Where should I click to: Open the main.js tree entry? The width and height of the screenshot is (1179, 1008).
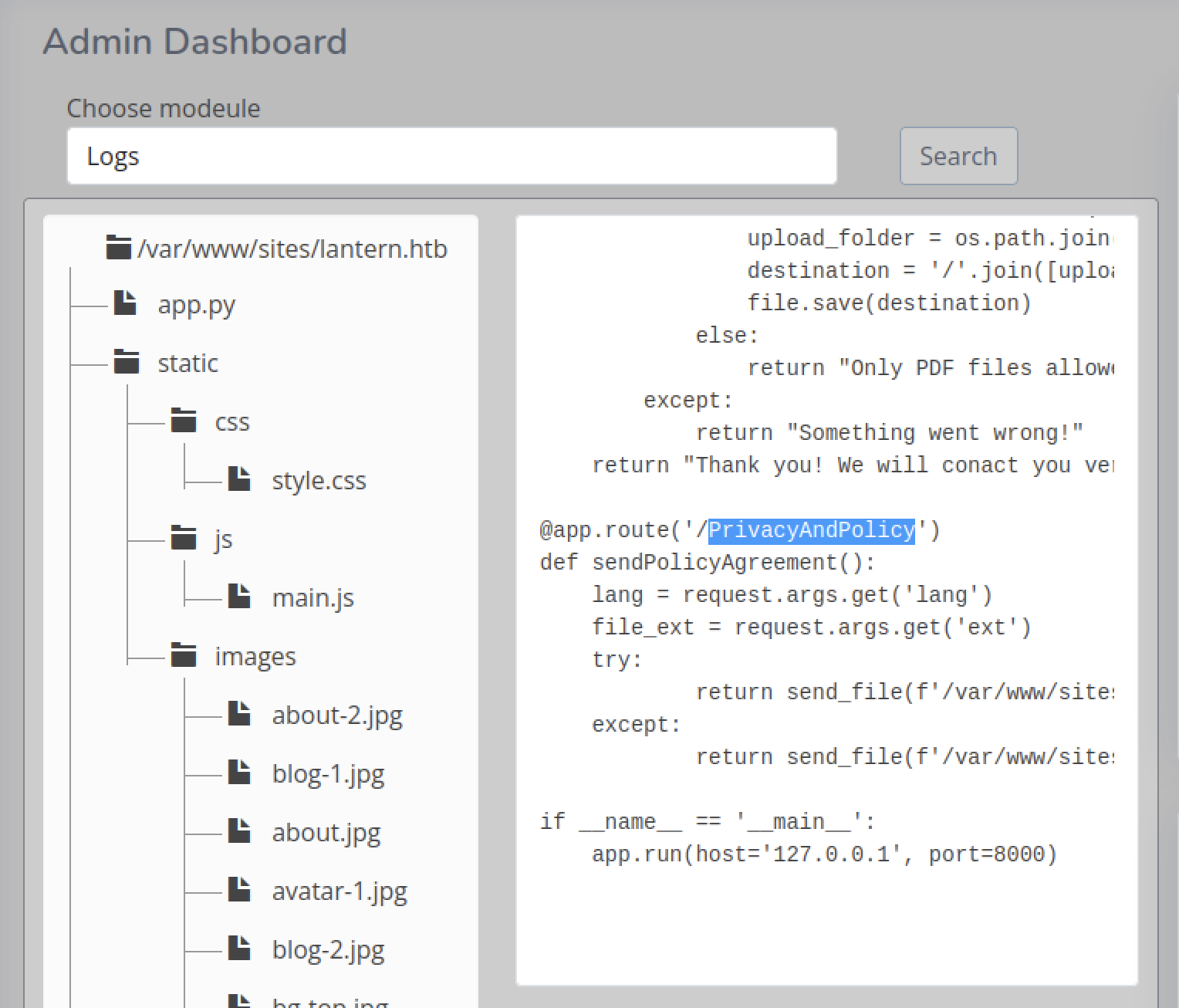pos(312,598)
